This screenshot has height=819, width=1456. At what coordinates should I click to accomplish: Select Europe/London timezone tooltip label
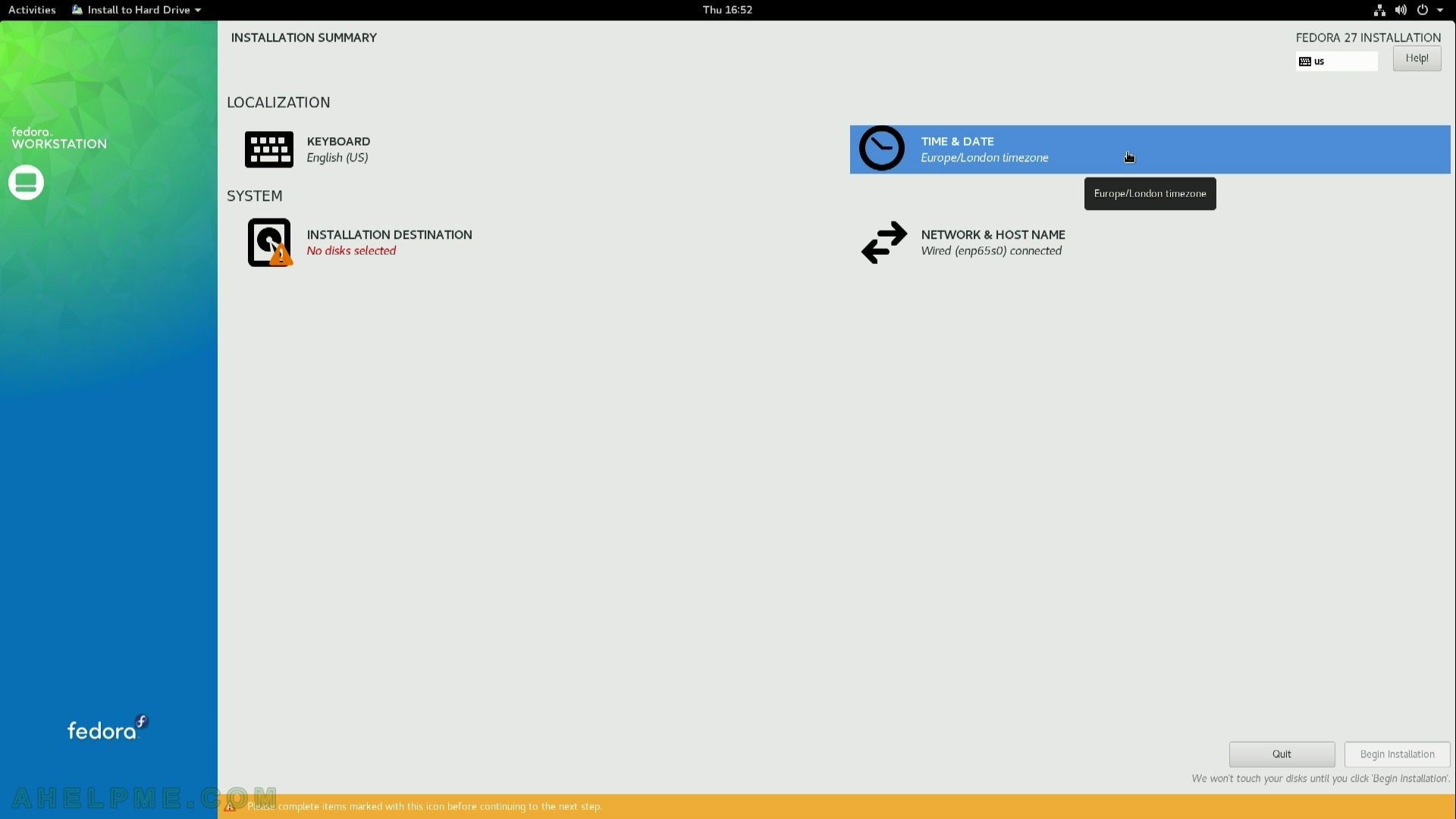1150,193
